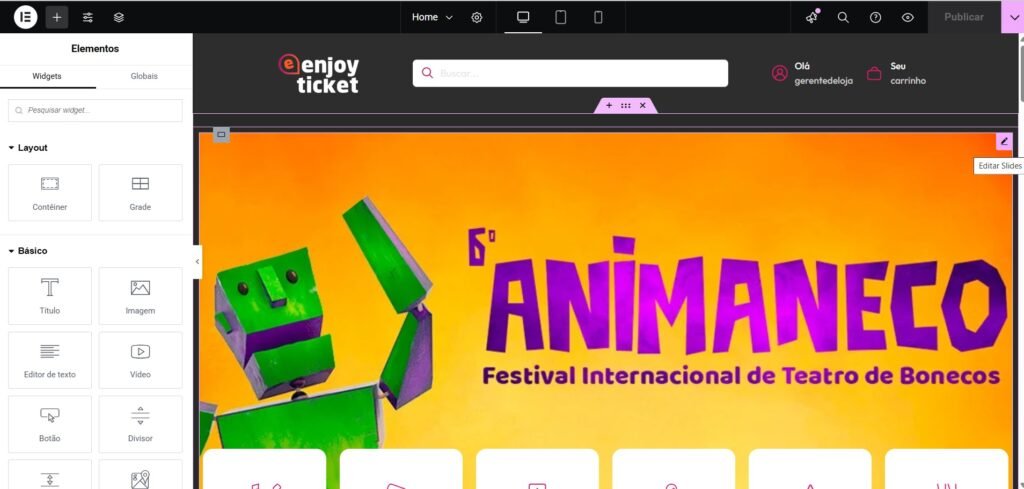This screenshot has width=1024, height=489.
Task: Collapse the Layout widget section
Action: (x=28, y=148)
